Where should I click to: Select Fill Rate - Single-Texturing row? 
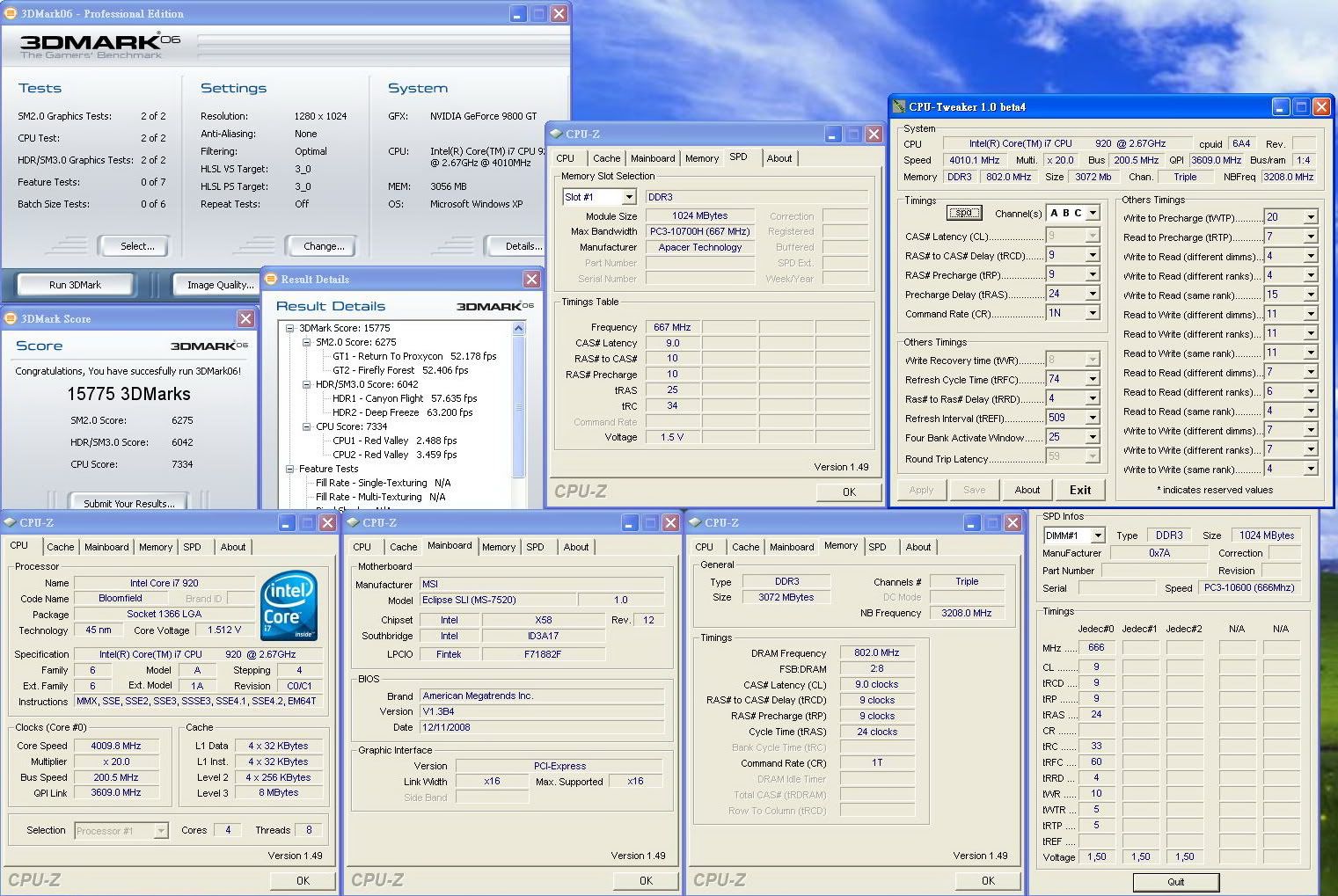pyautogui.click(x=384, y=483)
